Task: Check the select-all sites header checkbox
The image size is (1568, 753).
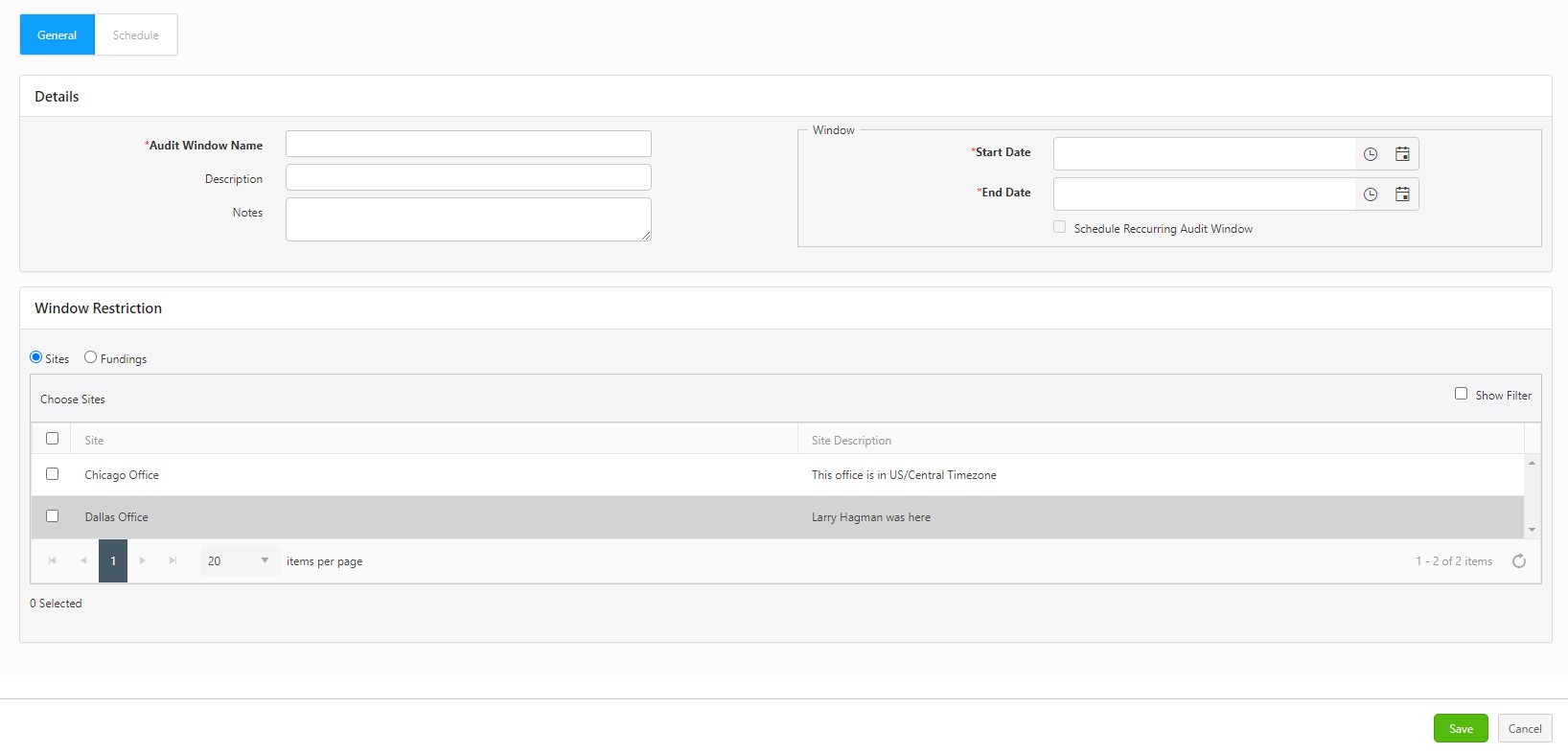Action: click(53, 439)
